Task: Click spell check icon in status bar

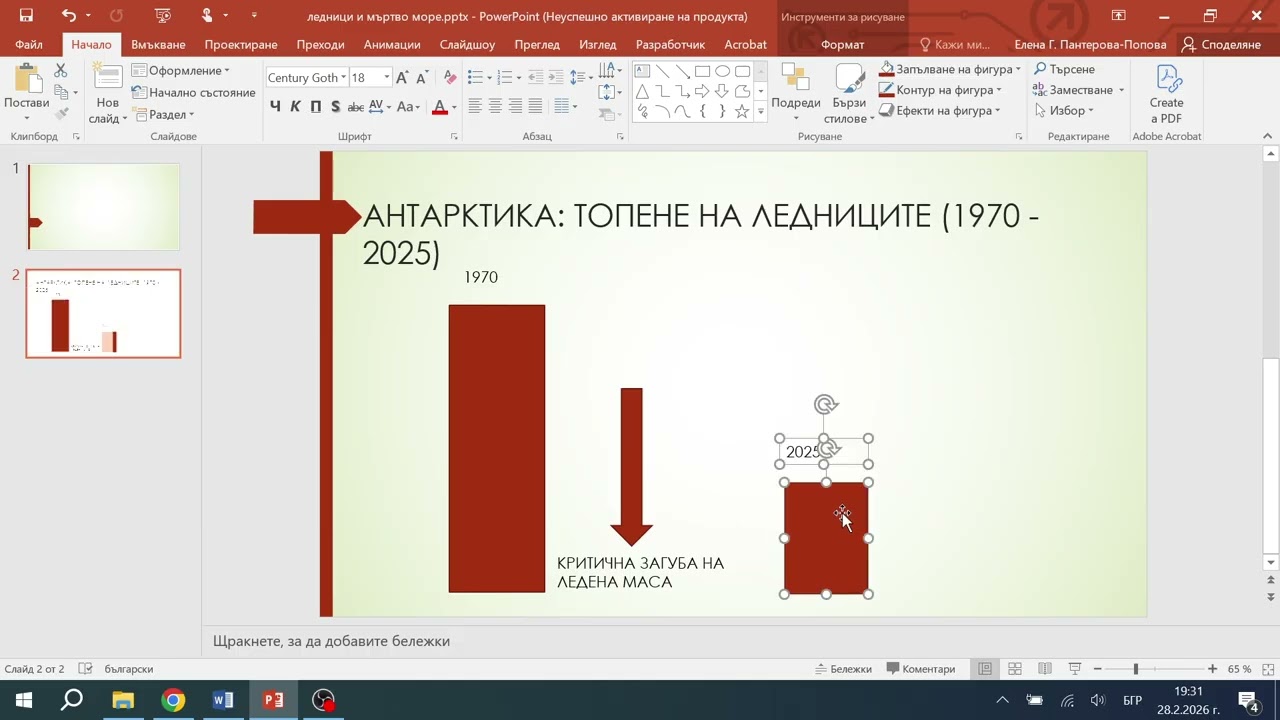Action: click(x=86, y=669)
